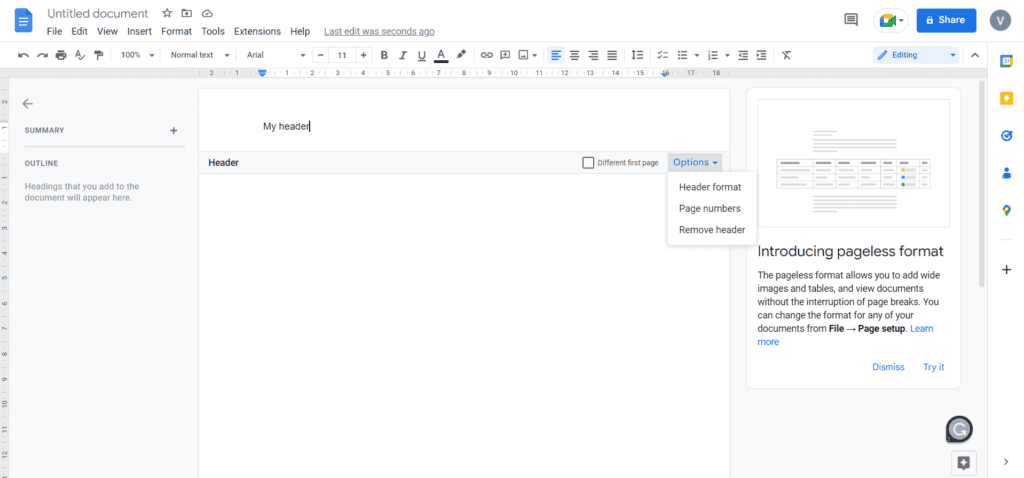Clear formatting from the text
This screenshot has width=1024, height=478.
(786, 55)
